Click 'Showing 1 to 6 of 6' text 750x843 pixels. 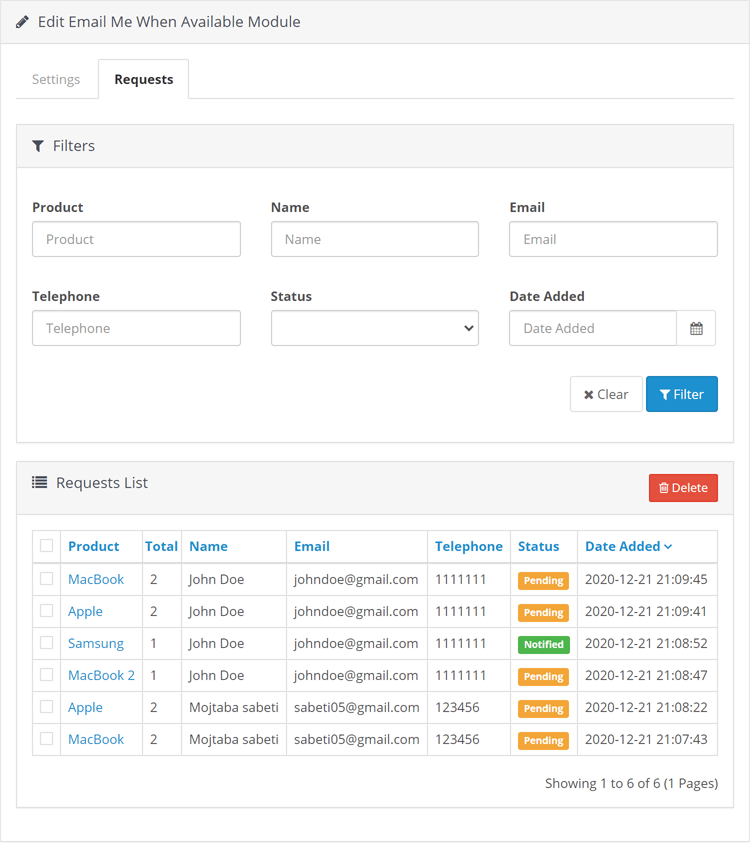coord(603,783)
